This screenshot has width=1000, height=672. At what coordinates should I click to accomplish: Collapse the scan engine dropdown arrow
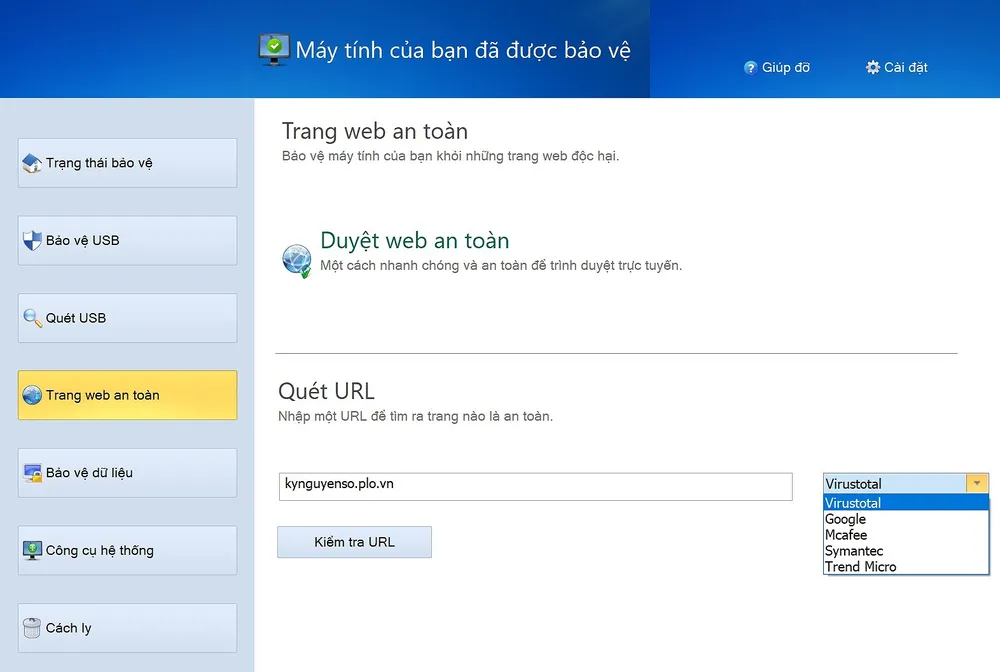(x=977, y=484)
